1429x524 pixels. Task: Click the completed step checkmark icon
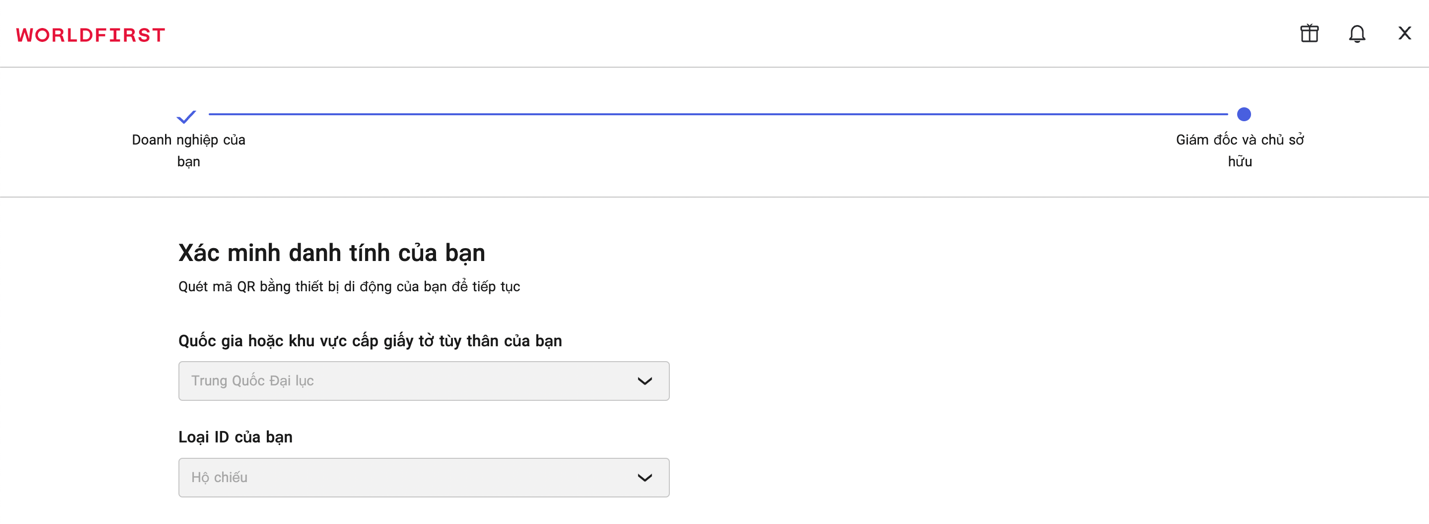[186, 116]
